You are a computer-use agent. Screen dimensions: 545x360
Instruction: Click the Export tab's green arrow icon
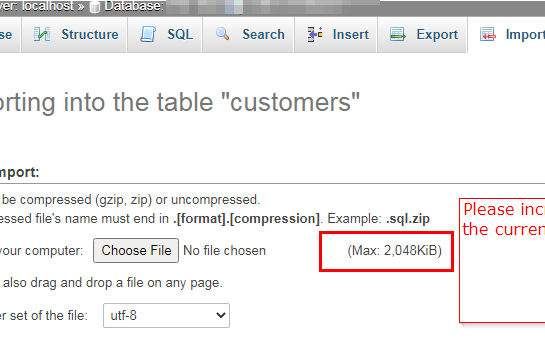click(397, 34)
